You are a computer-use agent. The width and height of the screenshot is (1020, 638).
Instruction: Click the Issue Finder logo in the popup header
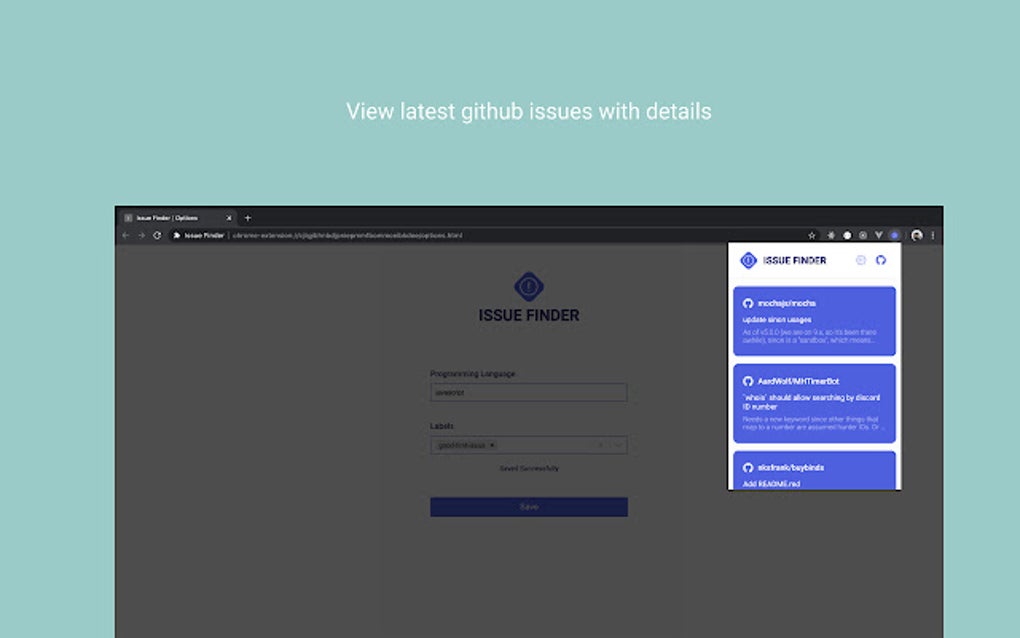749,260
